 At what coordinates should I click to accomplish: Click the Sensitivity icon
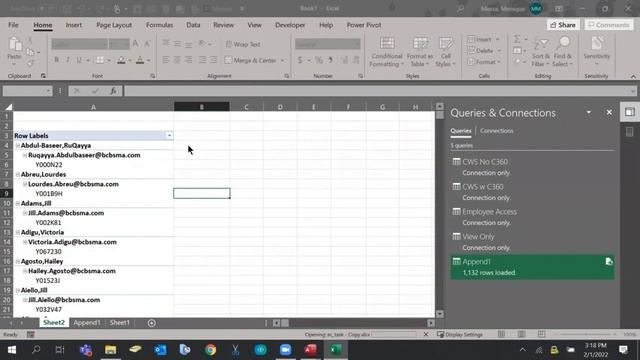point(596,44)
